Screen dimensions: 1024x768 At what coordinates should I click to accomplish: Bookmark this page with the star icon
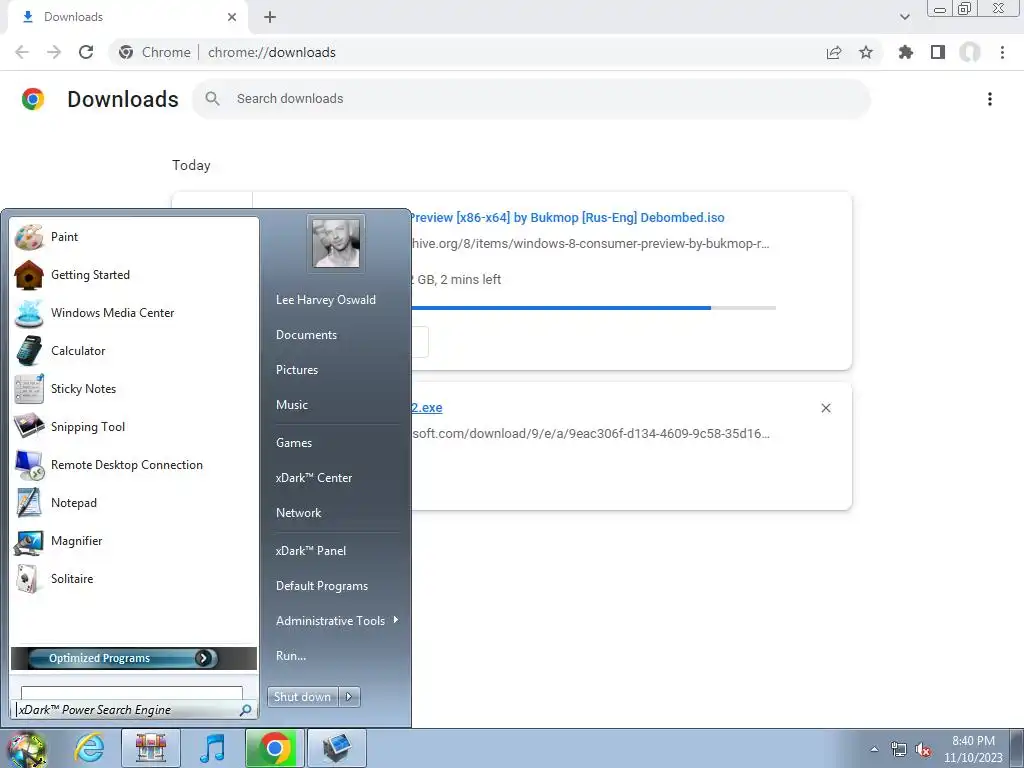(866, 52)
